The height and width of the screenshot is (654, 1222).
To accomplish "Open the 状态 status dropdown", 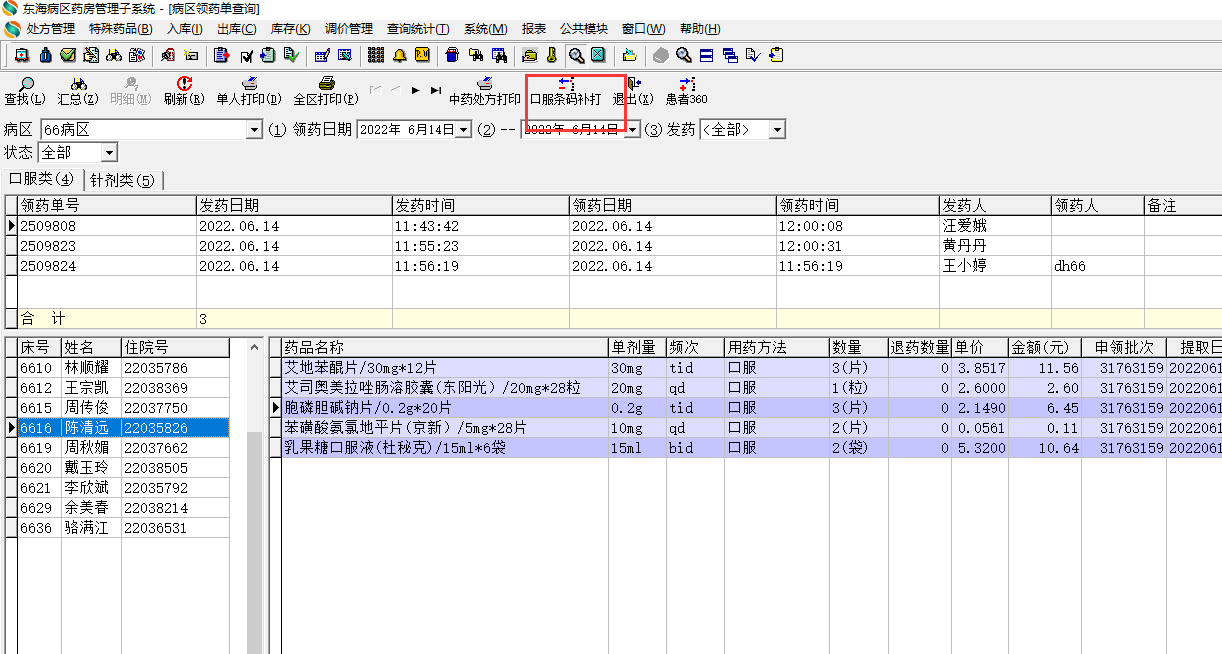I will tap(109, 153).
